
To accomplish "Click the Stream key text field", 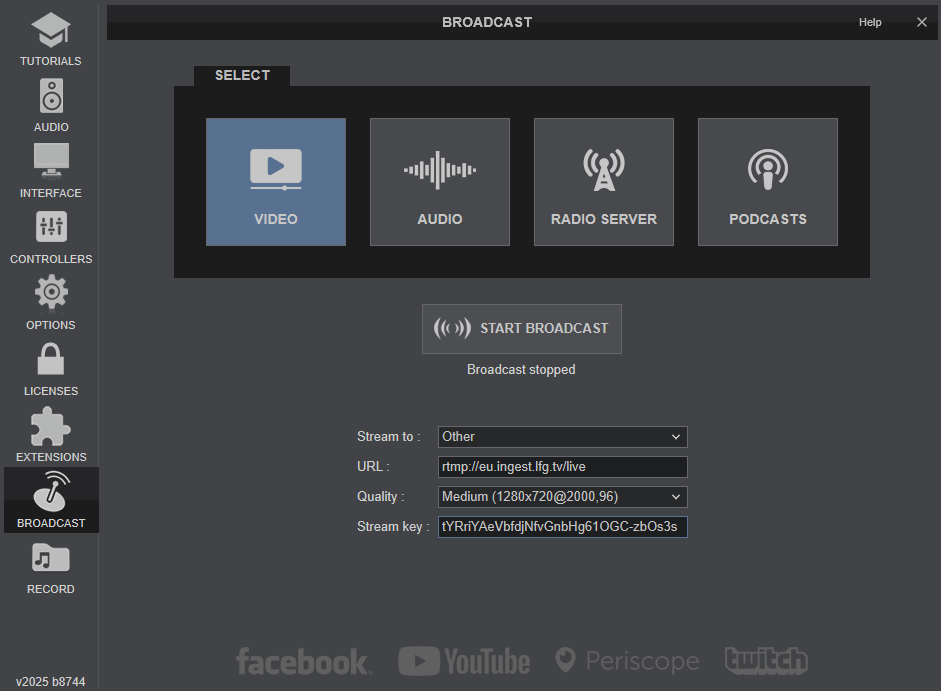I will coord(563,527).
